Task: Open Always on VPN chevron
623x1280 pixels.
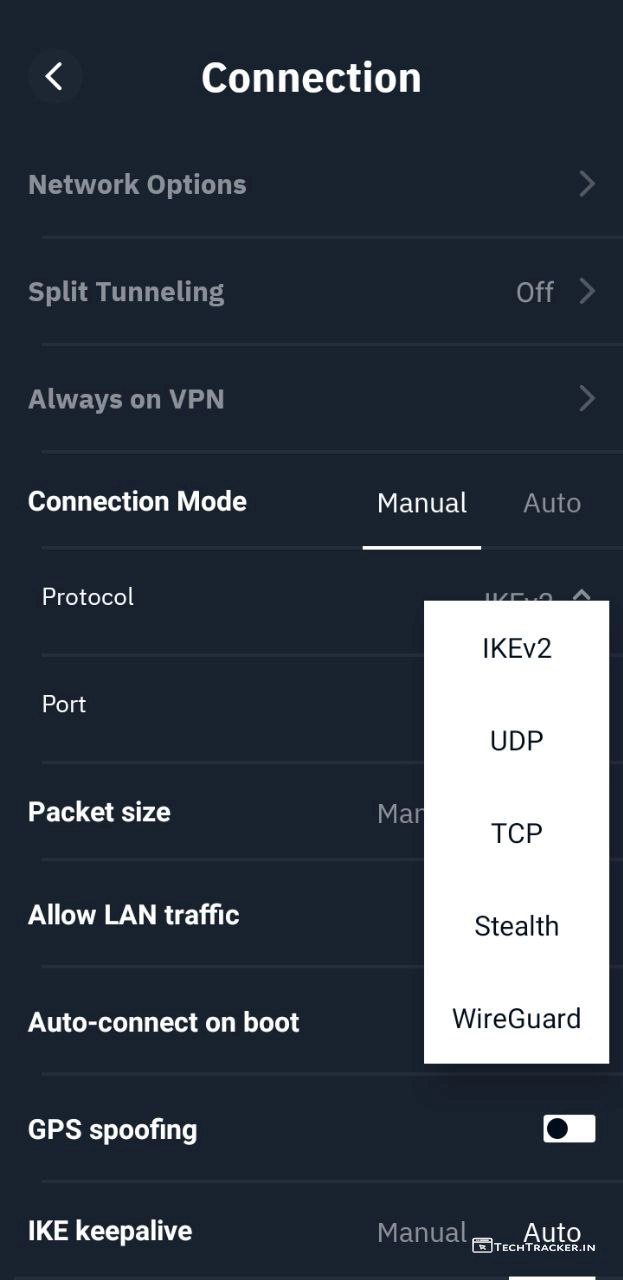Action: [587, 399]
